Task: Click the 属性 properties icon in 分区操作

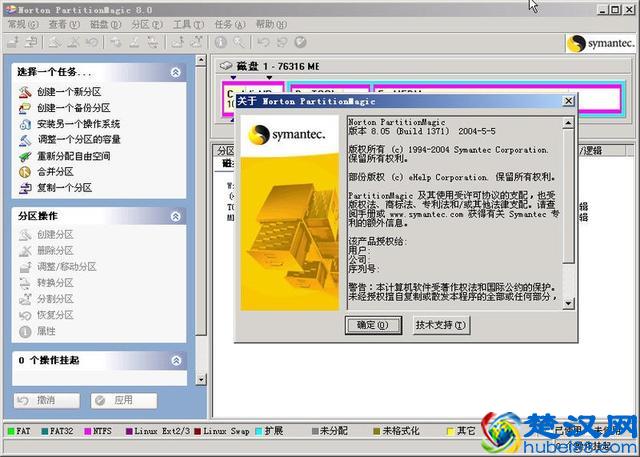Action: pos(26,331)
